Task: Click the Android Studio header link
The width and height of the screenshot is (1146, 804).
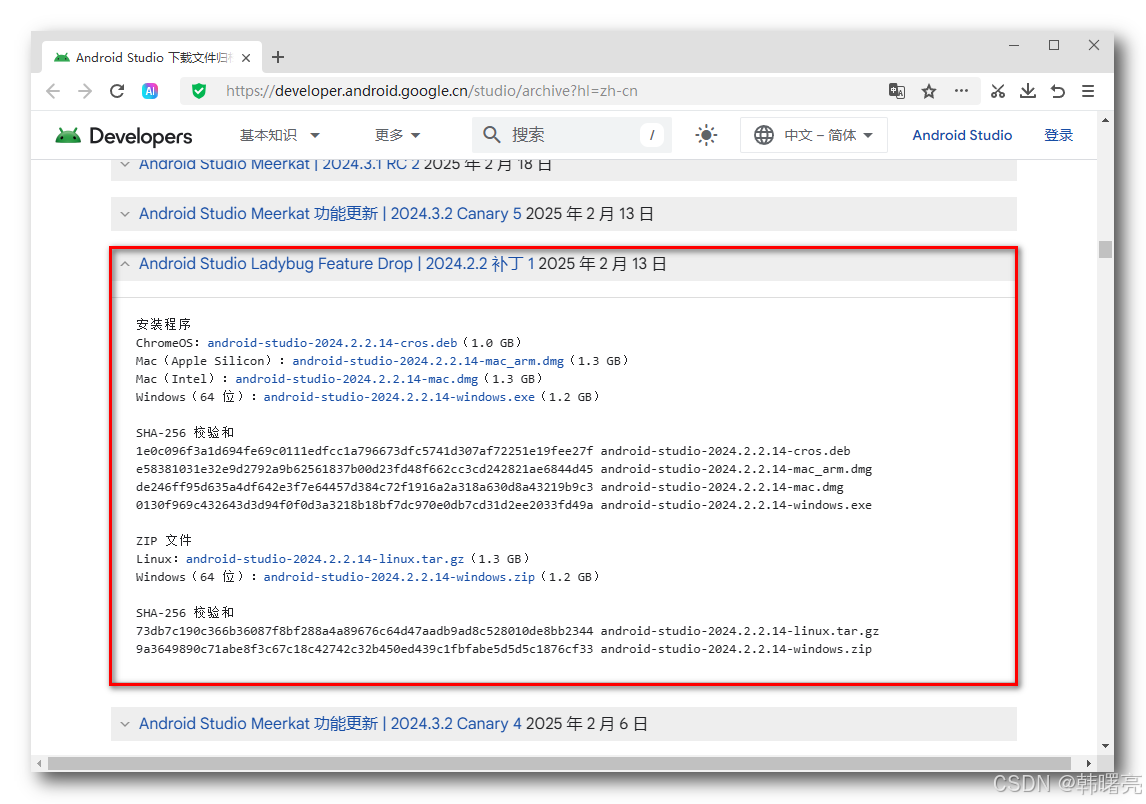Action: 962,135
